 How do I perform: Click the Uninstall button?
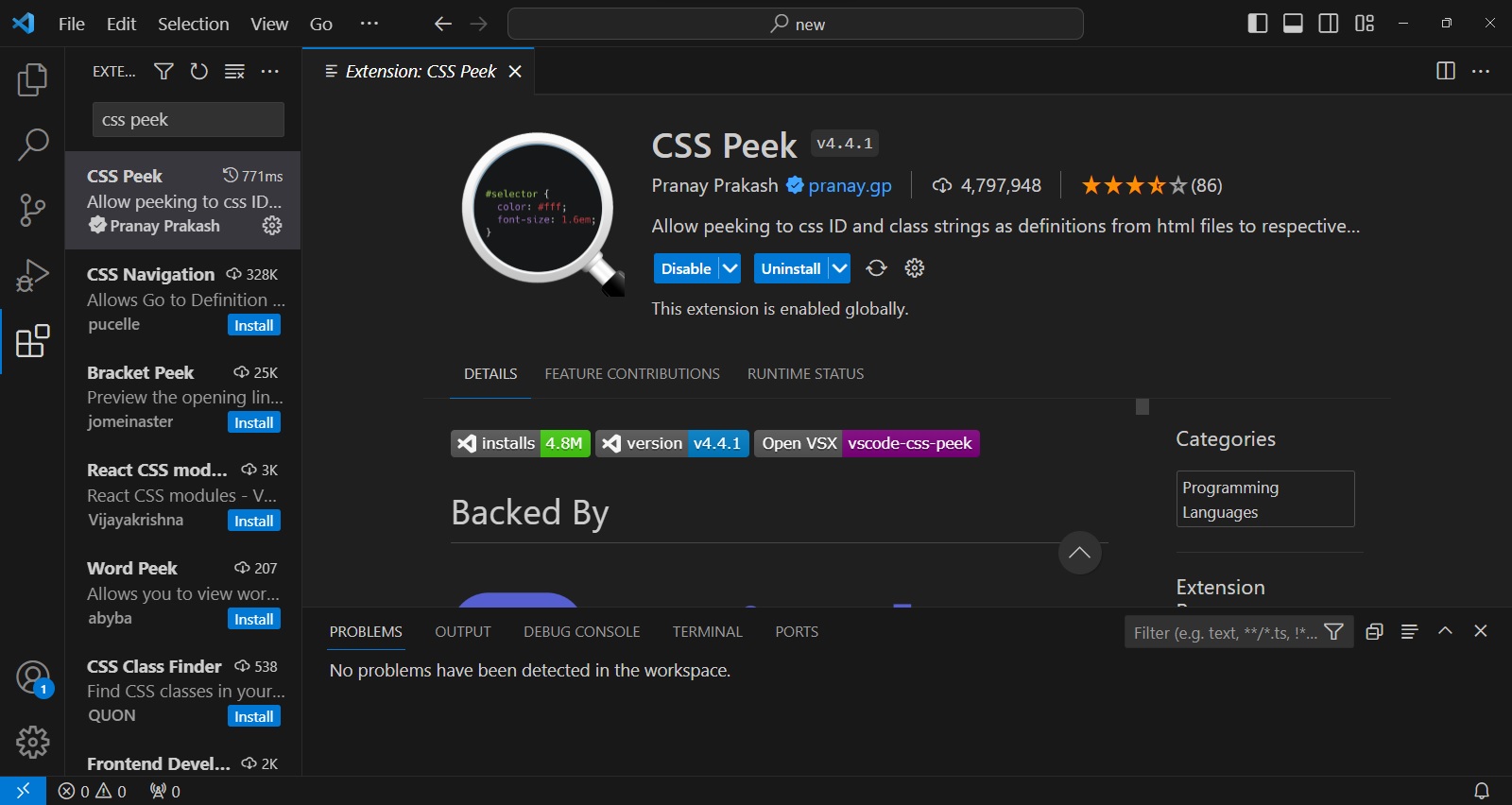(x=791, y=268)
